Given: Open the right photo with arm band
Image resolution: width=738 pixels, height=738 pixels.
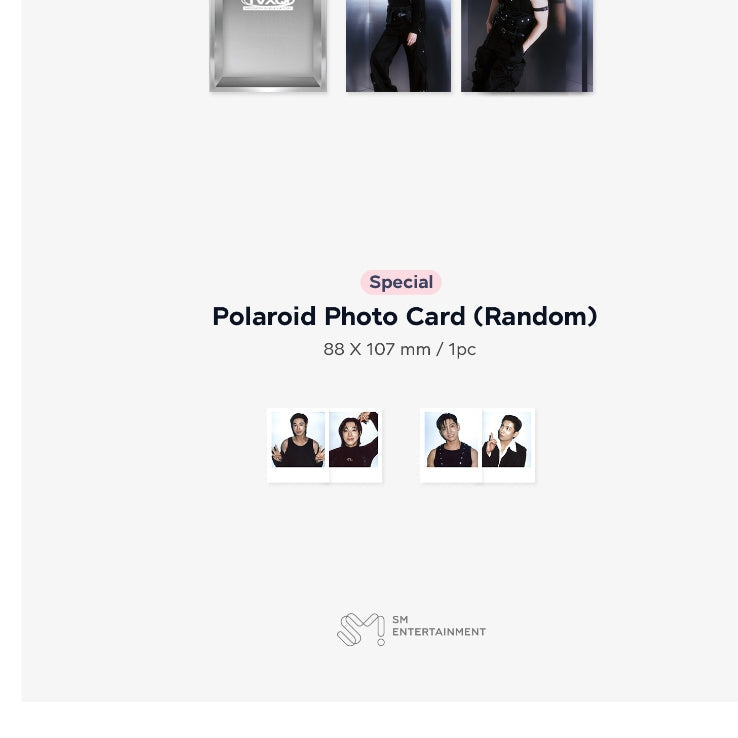Looking at the screenshot, I should [x=527, y=46].
